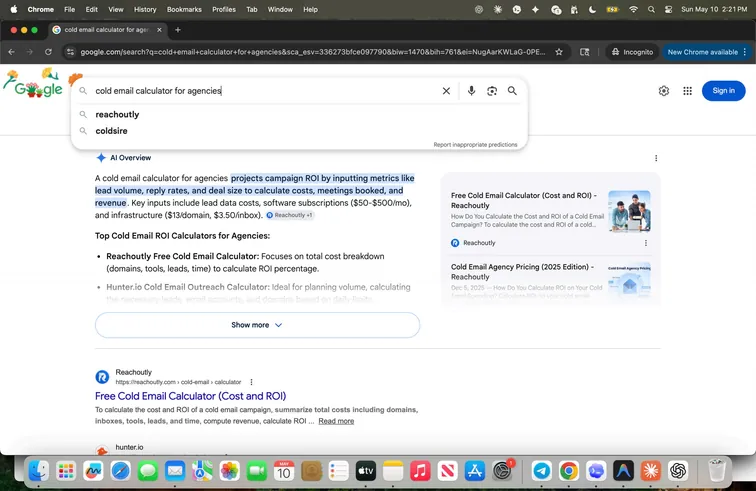Open the side panel icon in Chrome toolbar

pyautogui.click(x=584, y=52)
